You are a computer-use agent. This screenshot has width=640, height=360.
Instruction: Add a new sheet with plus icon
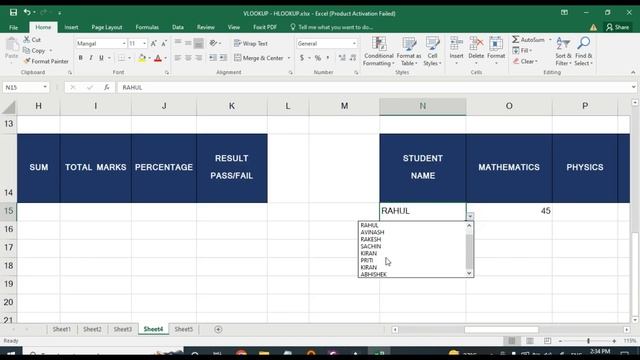[x=218, y=329]
